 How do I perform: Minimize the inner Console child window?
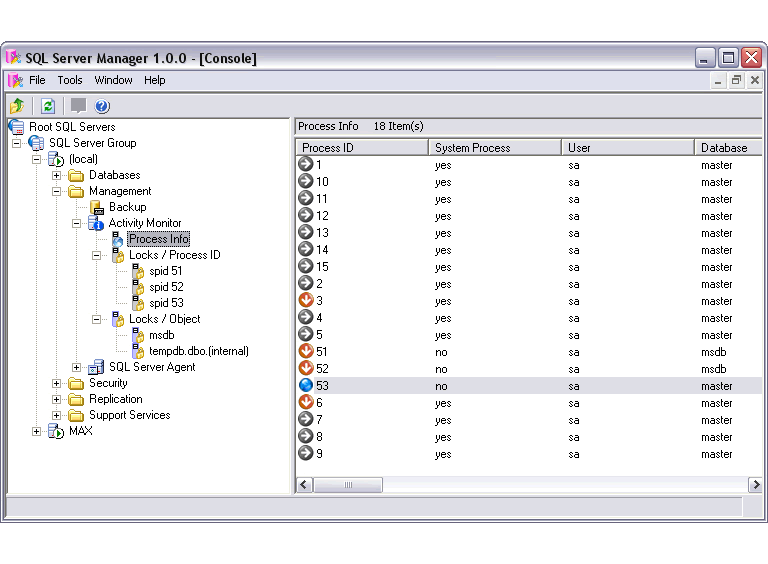tap(718, 80)
